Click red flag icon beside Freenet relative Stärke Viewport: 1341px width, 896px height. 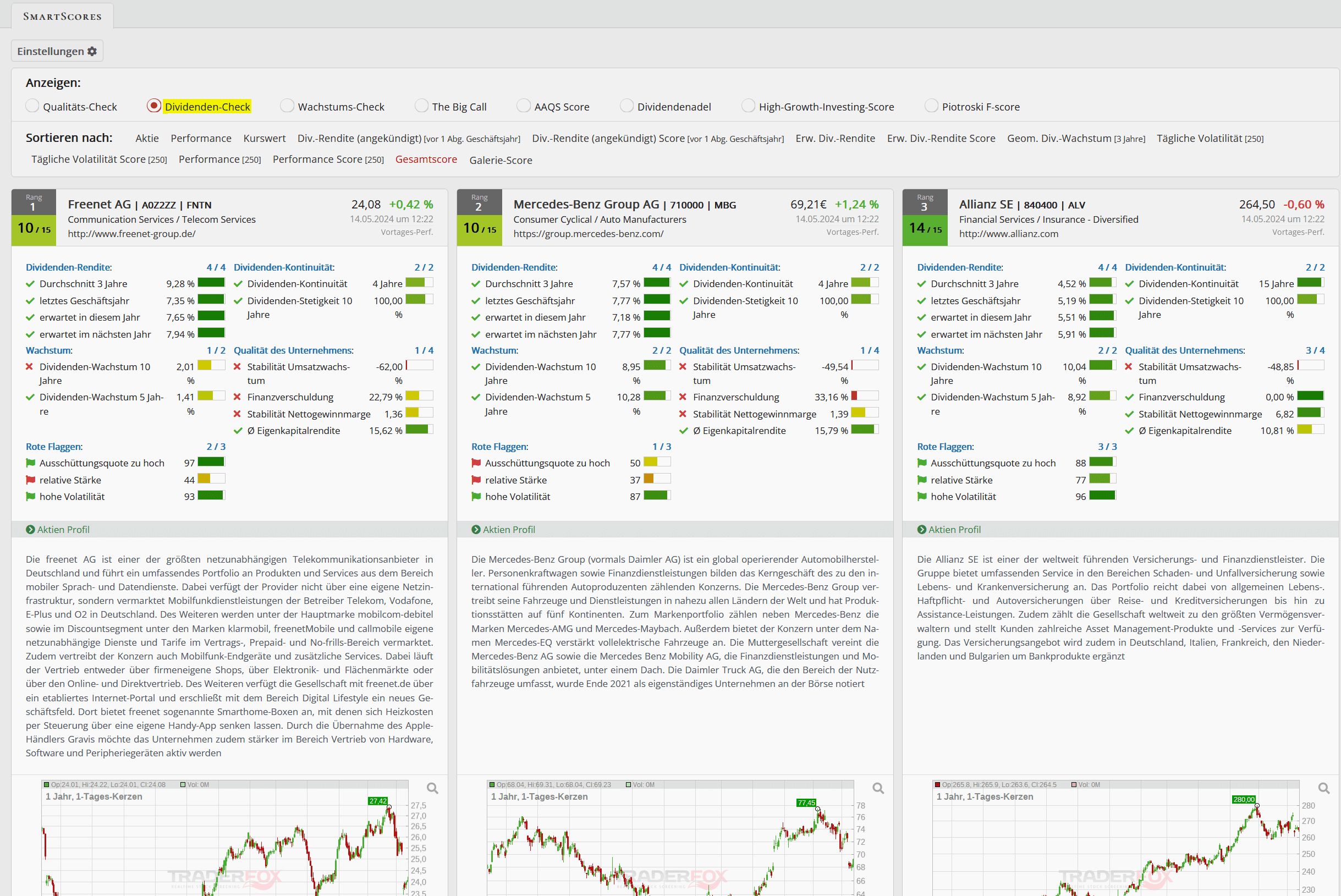pyautogui.click(x=31, y=480)
